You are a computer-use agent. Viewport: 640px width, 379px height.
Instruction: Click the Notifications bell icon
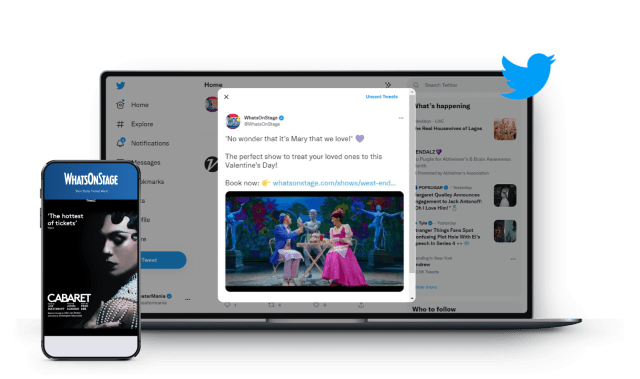tap(120, 143)
